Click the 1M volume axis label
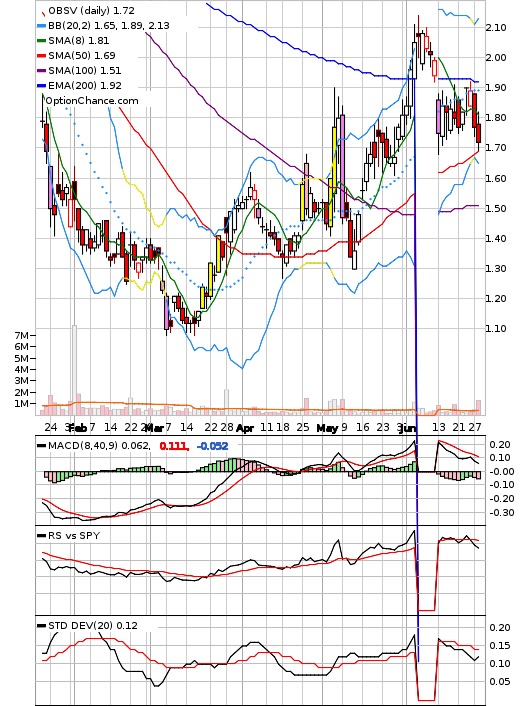This screenshot has width=526, height=706. coord(21,403)
